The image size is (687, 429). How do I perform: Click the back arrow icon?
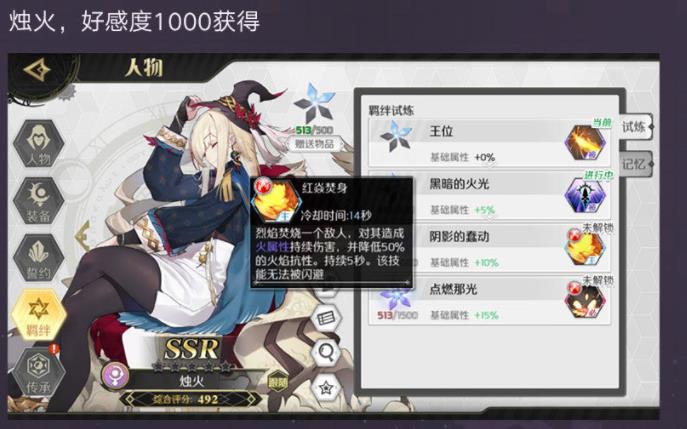pyautogui.click(x=37, y=70)
